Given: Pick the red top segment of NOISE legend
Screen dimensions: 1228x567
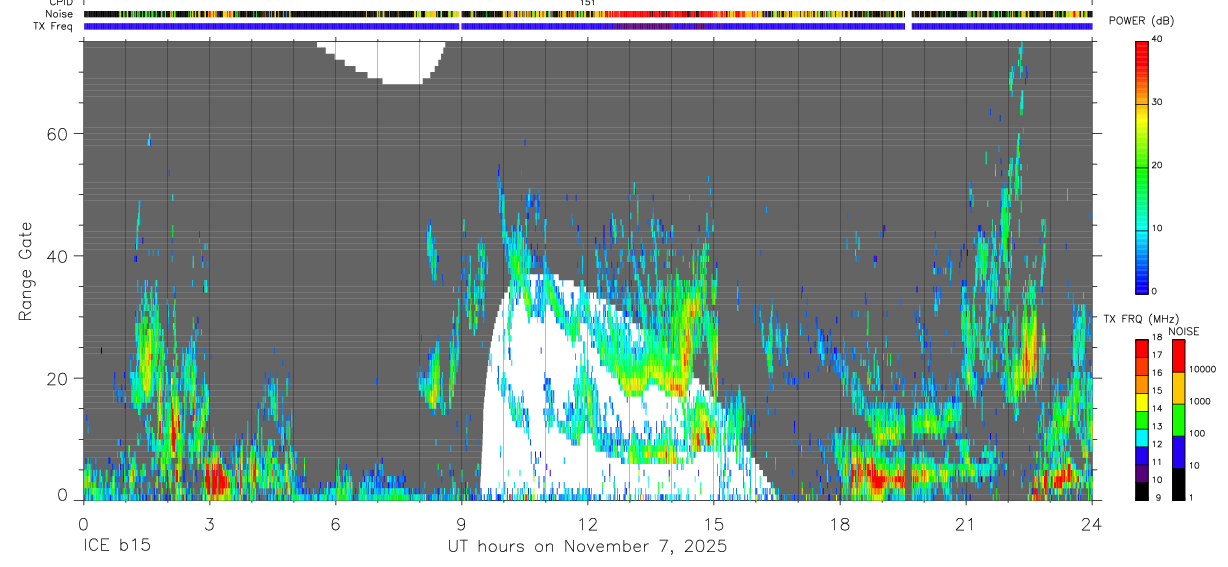Looking at the screenshot, I should point(1178,356).
